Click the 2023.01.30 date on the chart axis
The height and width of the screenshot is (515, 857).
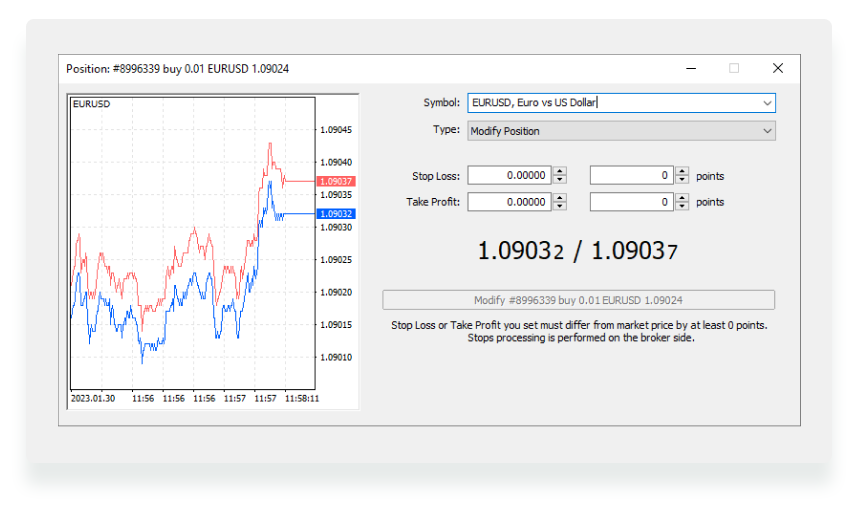[x=93, y=399]
